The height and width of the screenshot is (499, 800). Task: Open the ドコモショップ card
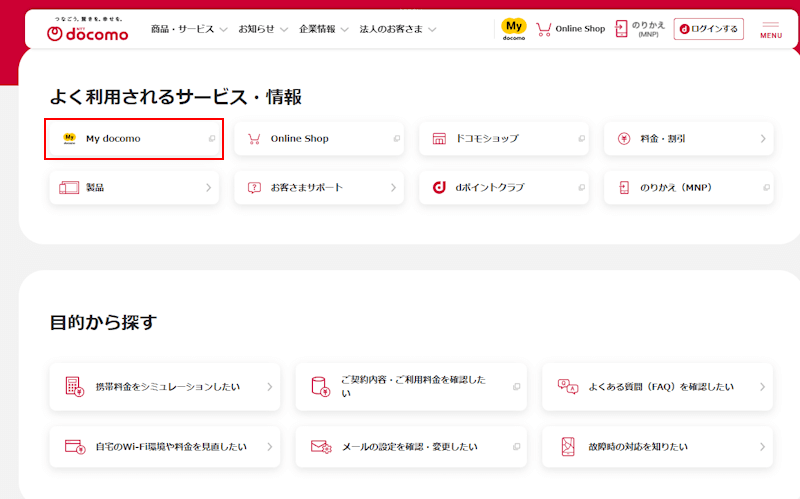[x=504, y=139]
